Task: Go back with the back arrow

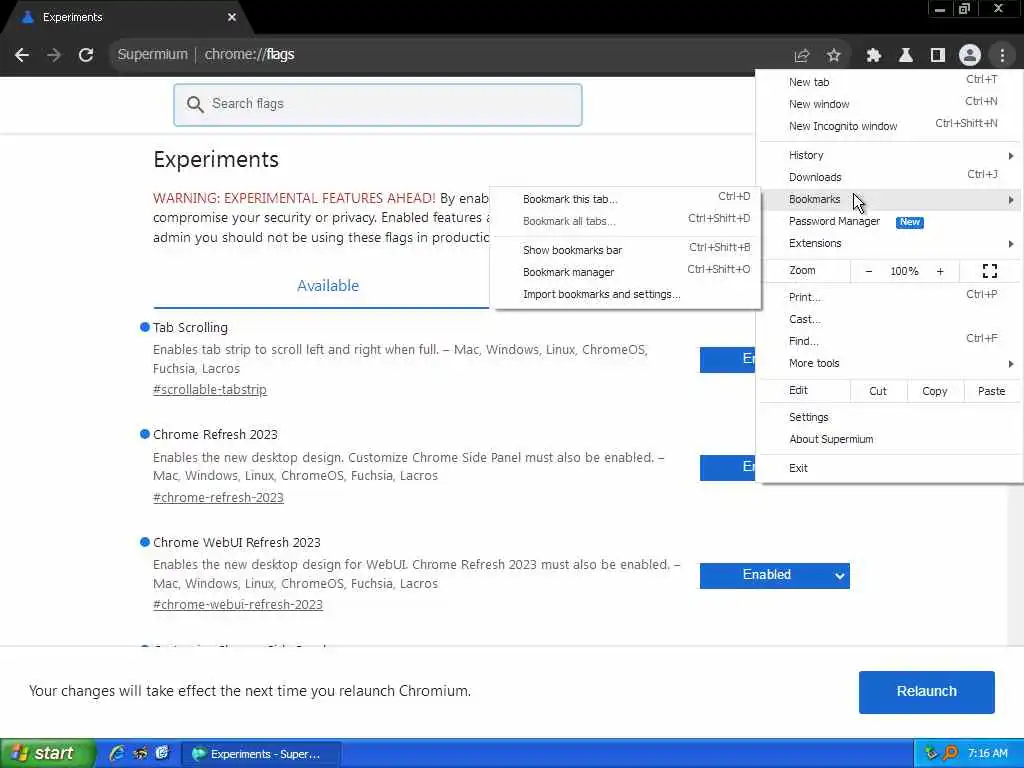Action: (22, 55)
